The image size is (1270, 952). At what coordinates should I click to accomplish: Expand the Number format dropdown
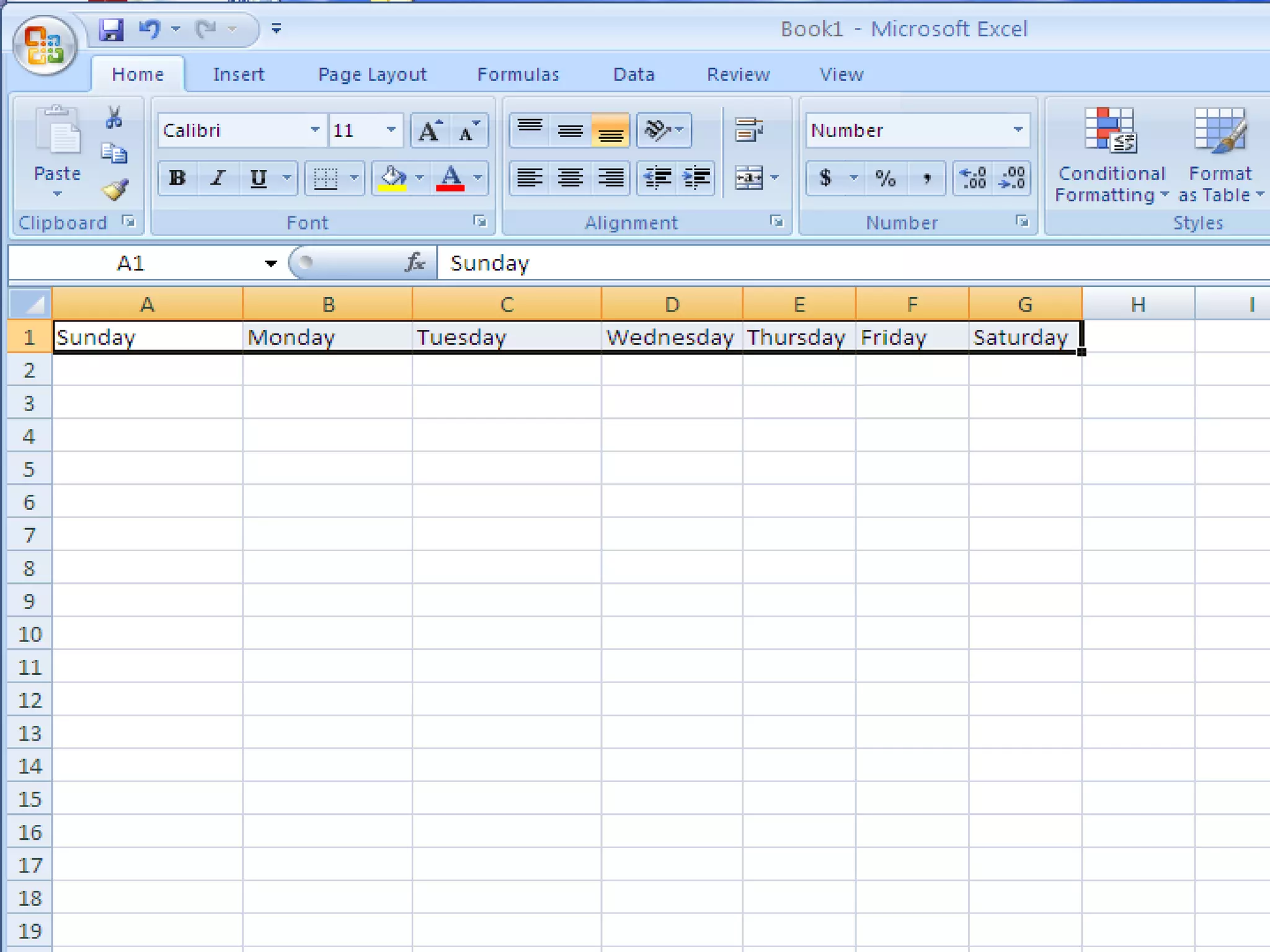pos(1018,130)
